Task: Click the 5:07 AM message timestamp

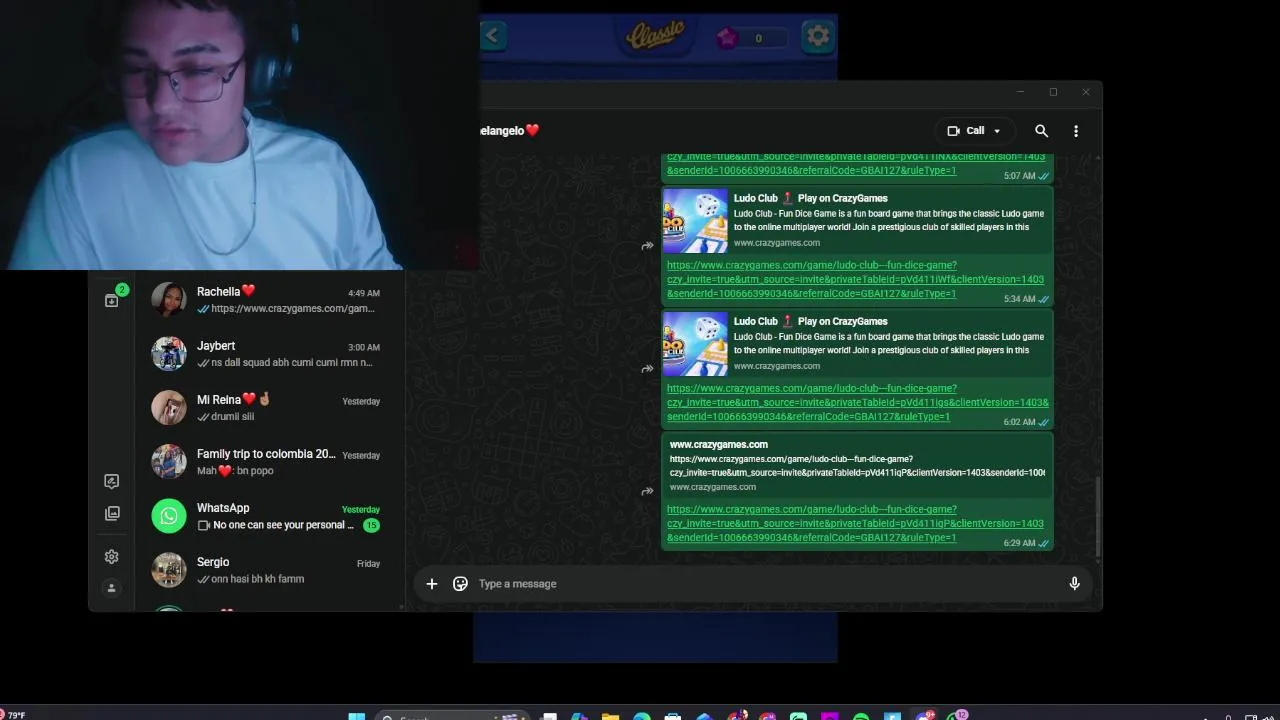Action: click(1019, 176)
